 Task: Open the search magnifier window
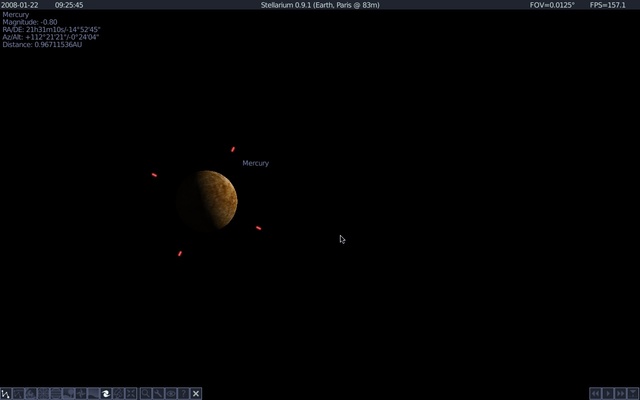tap(146, 393)
